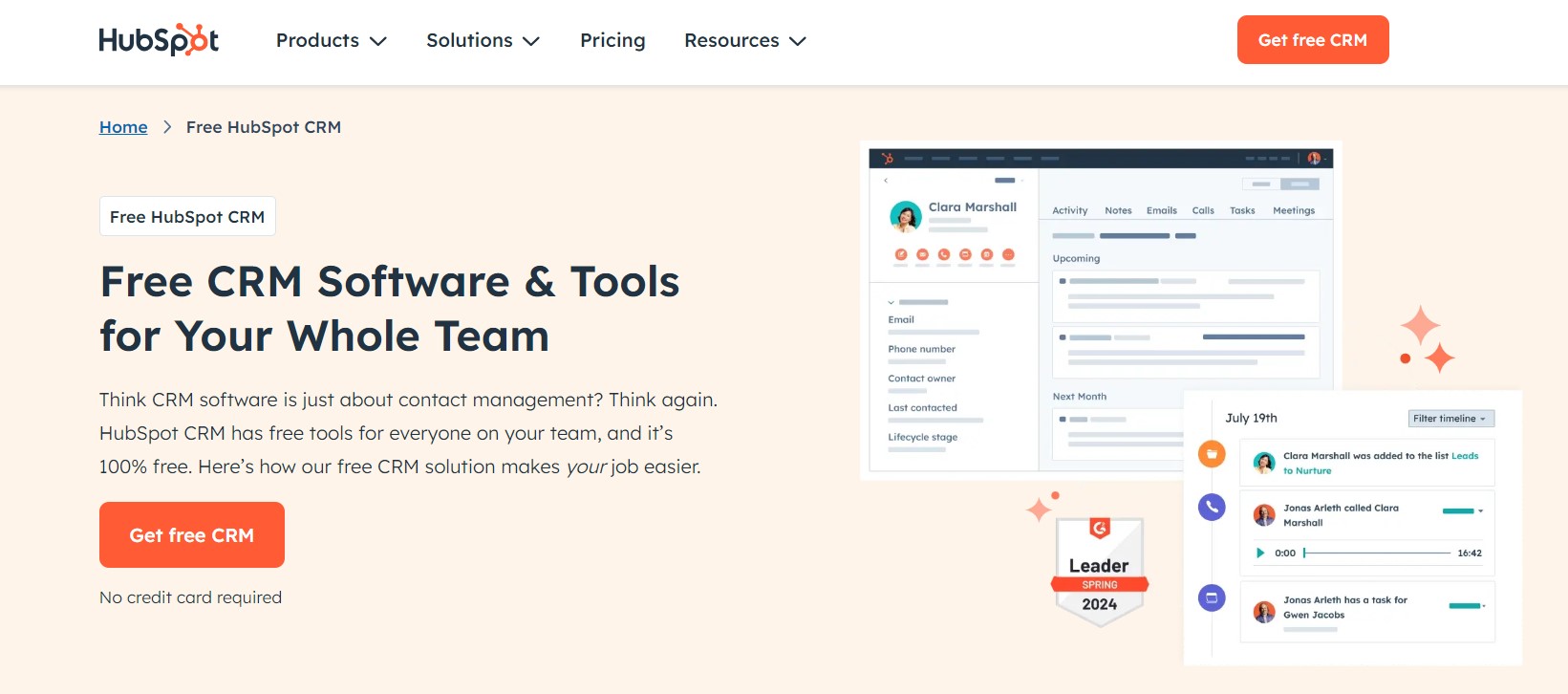1568x694 pixels.
Task: Click the header Get free CRM button
Action: click(1313, 40)
